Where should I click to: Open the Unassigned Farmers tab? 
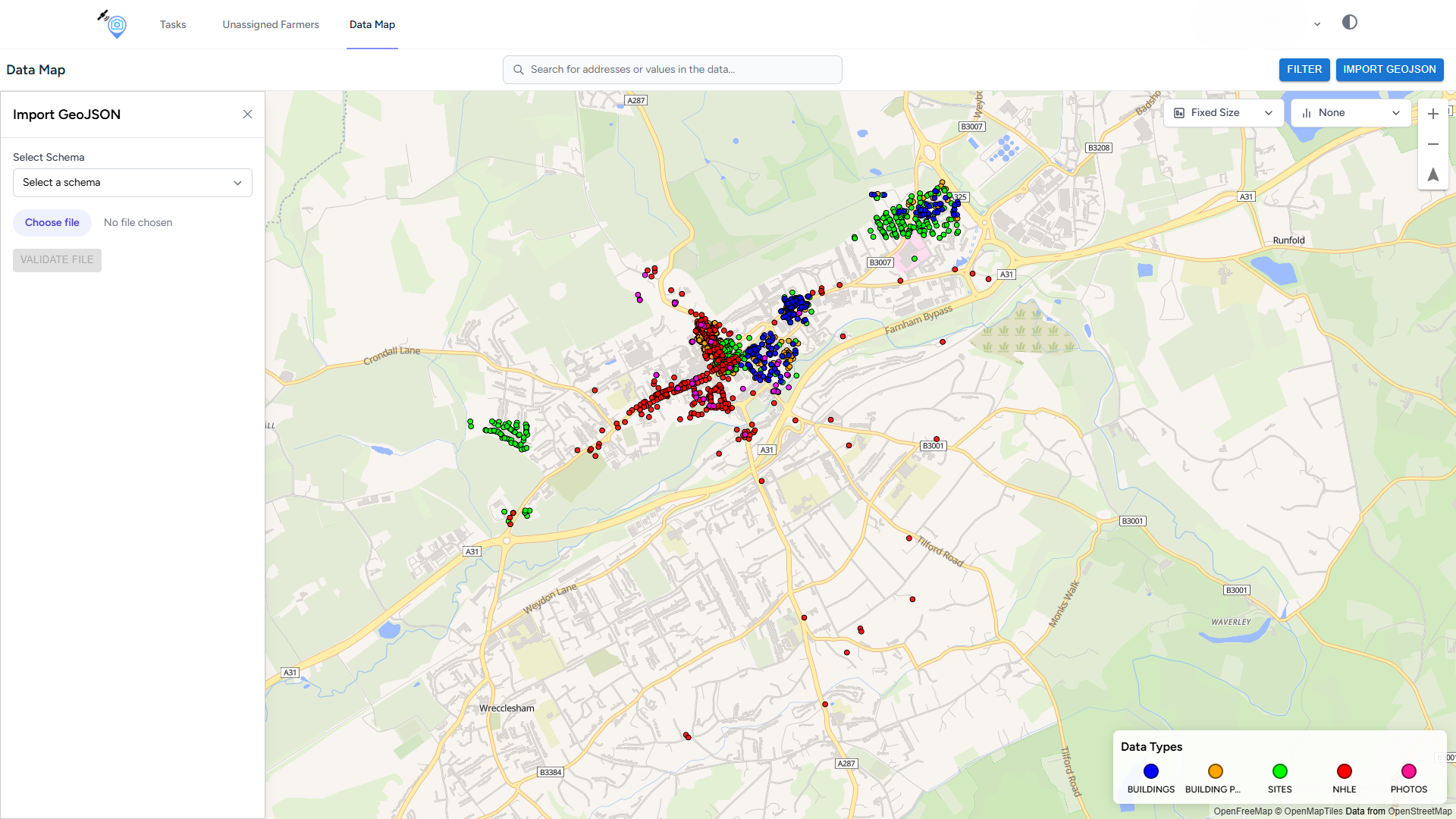tap(271, 24)
